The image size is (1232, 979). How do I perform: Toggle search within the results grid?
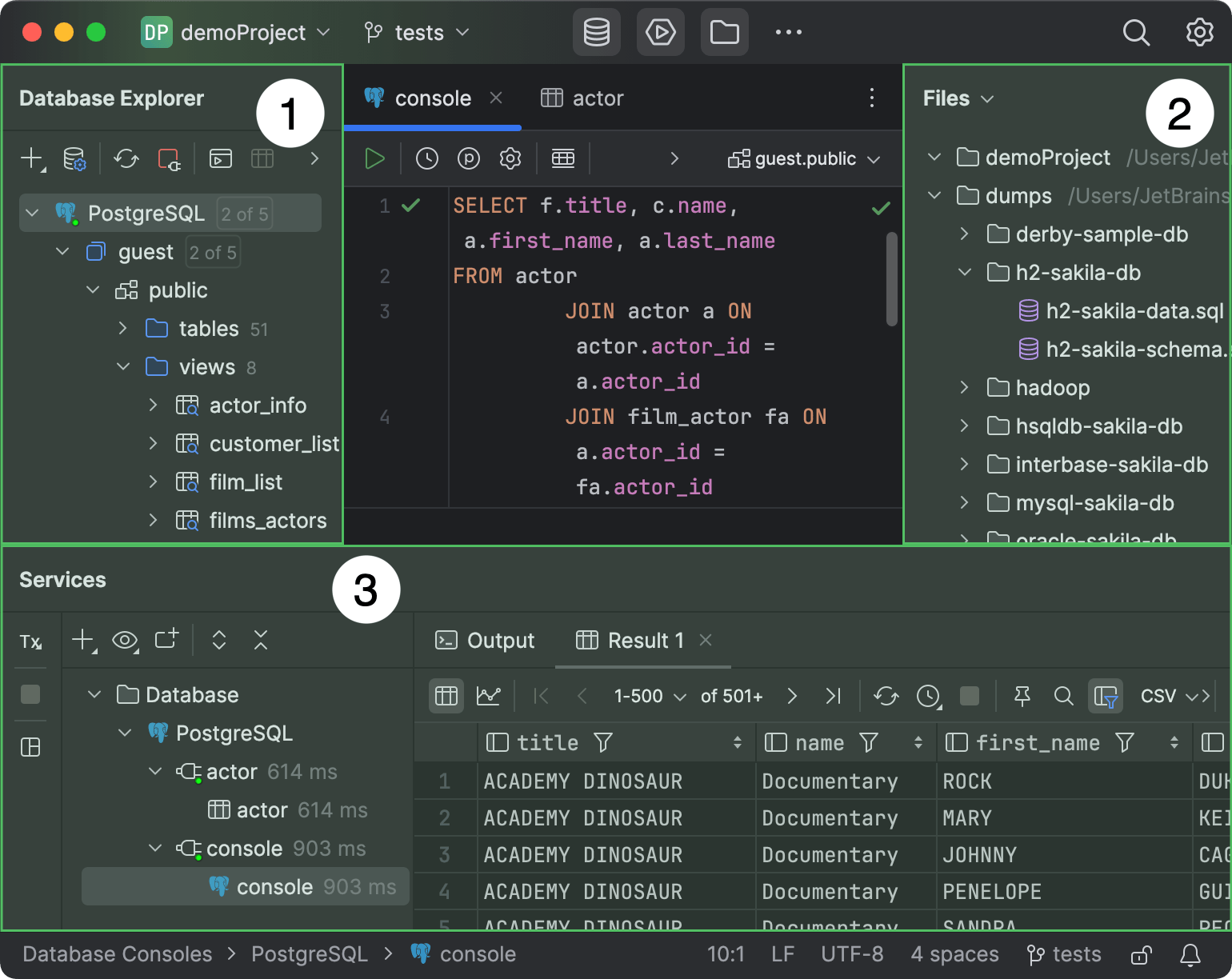tap(1064, 696)
